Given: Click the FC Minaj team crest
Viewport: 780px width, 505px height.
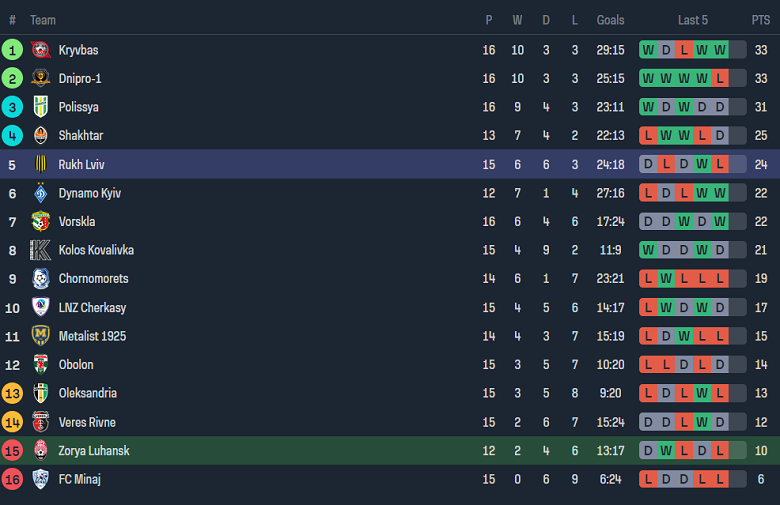Looking at the screenshot, I should click(41, 479).
